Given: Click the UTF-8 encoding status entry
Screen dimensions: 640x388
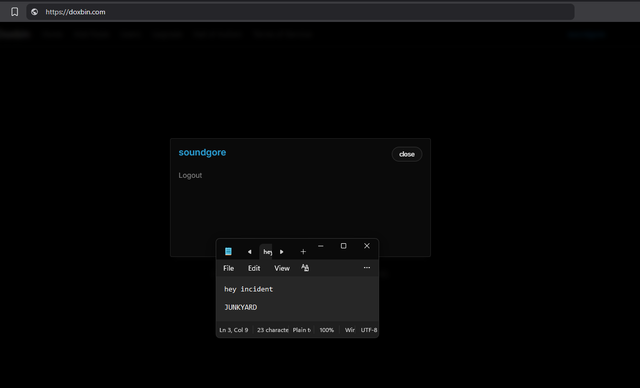Looking at the screenshot, I should (x=369, y=330).
